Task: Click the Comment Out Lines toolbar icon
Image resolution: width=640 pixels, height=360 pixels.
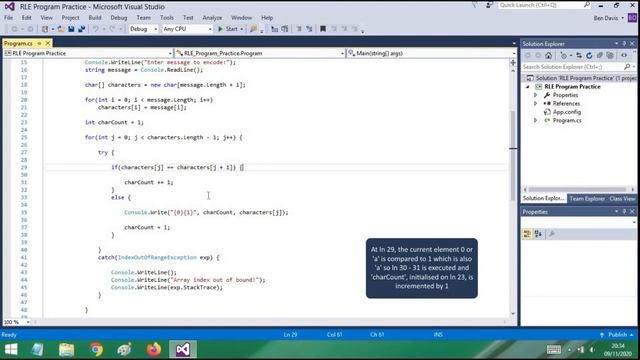Action: (299, 29)
